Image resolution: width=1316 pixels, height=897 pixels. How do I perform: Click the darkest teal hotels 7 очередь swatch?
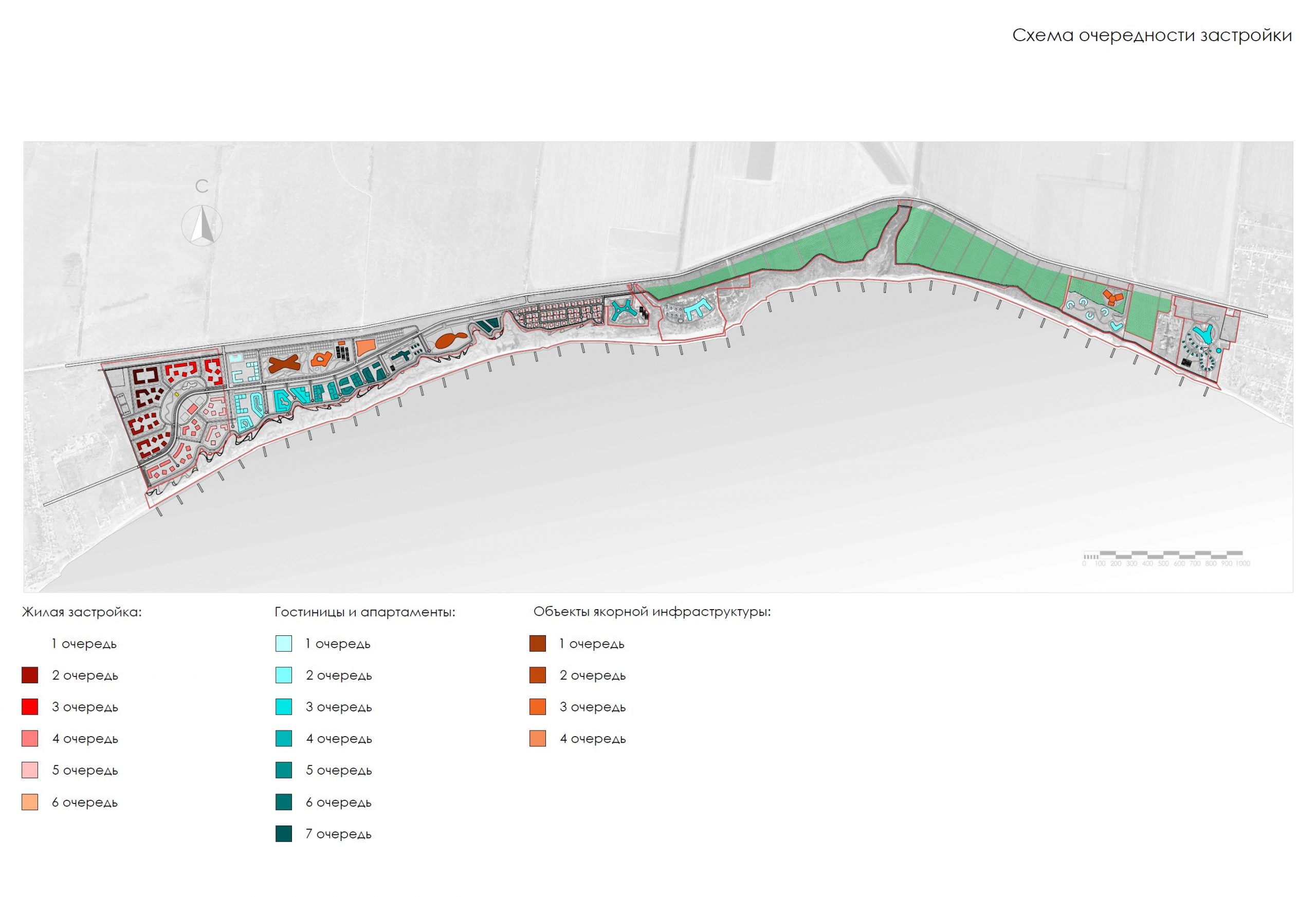284,834
